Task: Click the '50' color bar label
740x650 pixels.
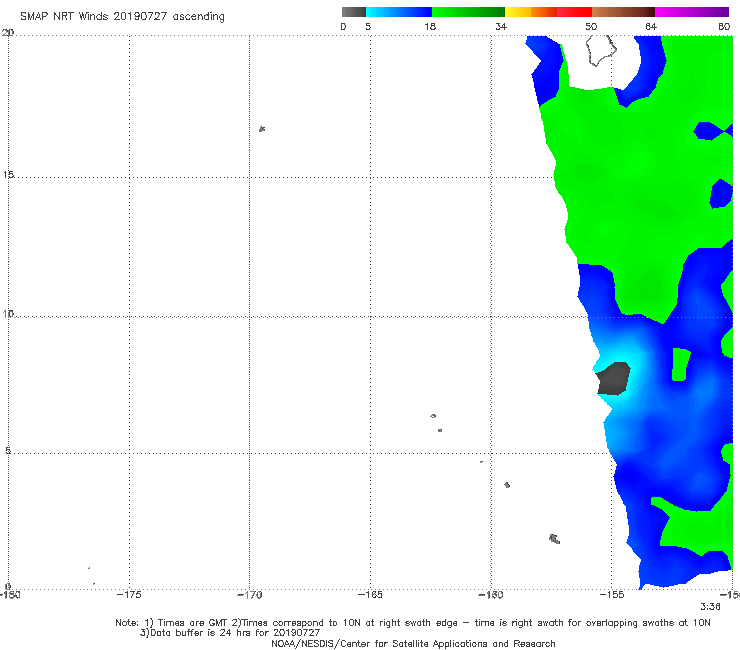Action: tap(591, 27)
